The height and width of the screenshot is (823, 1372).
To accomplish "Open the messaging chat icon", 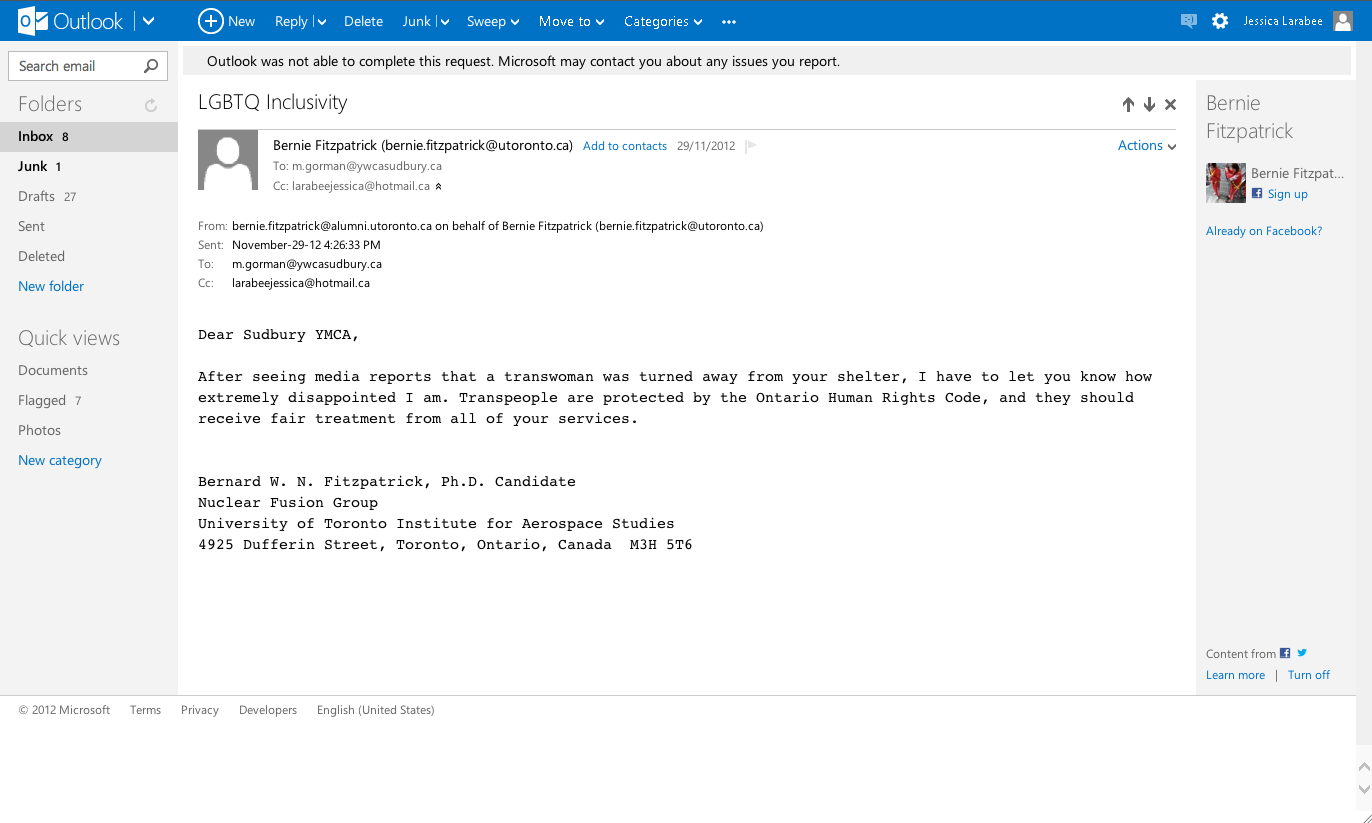I will pos(1188,21).
